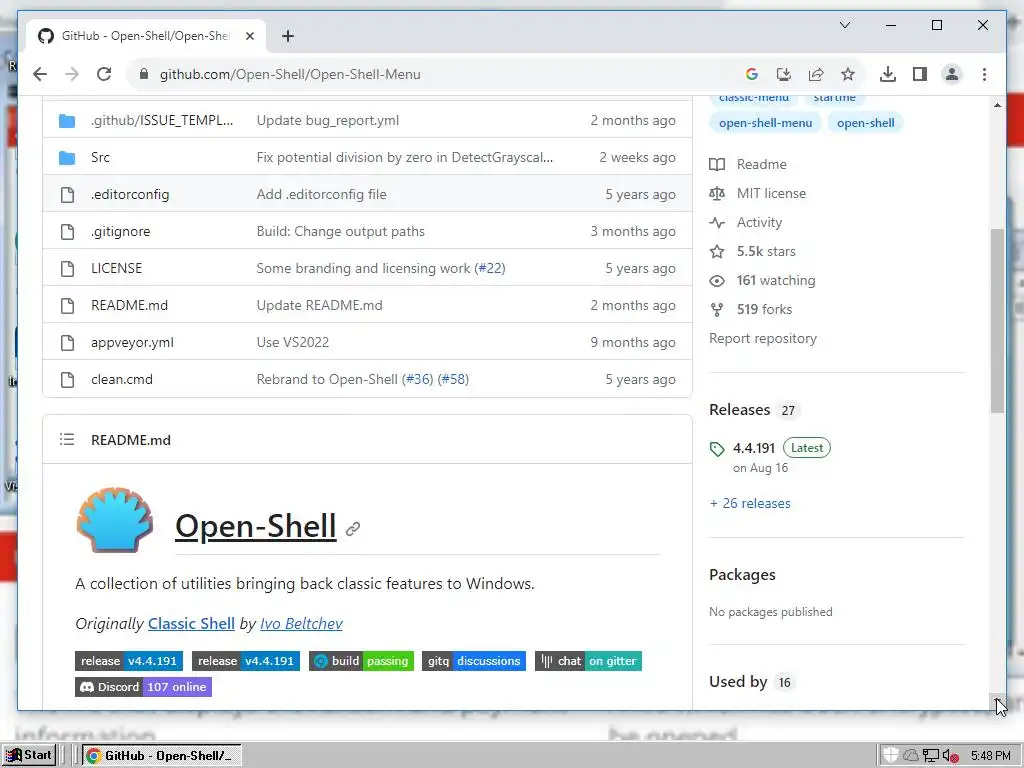Click the book icon next to Readme

717,165
